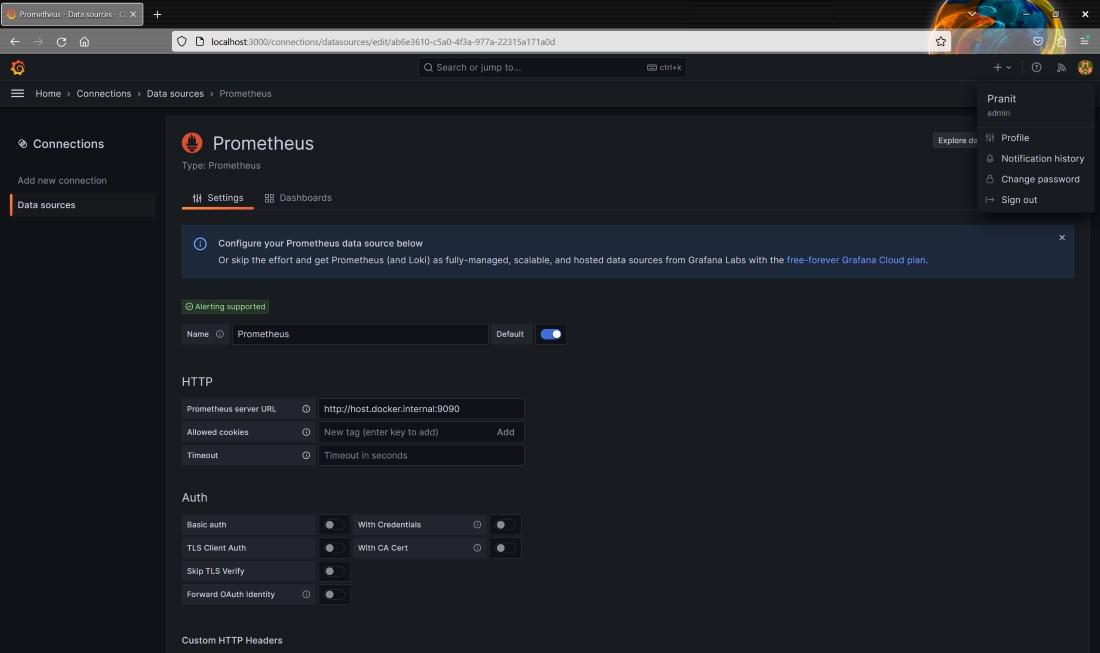Viewport: 1100px width, 653px height.
Task: Click browser back arrow
Action: [15, 41]
